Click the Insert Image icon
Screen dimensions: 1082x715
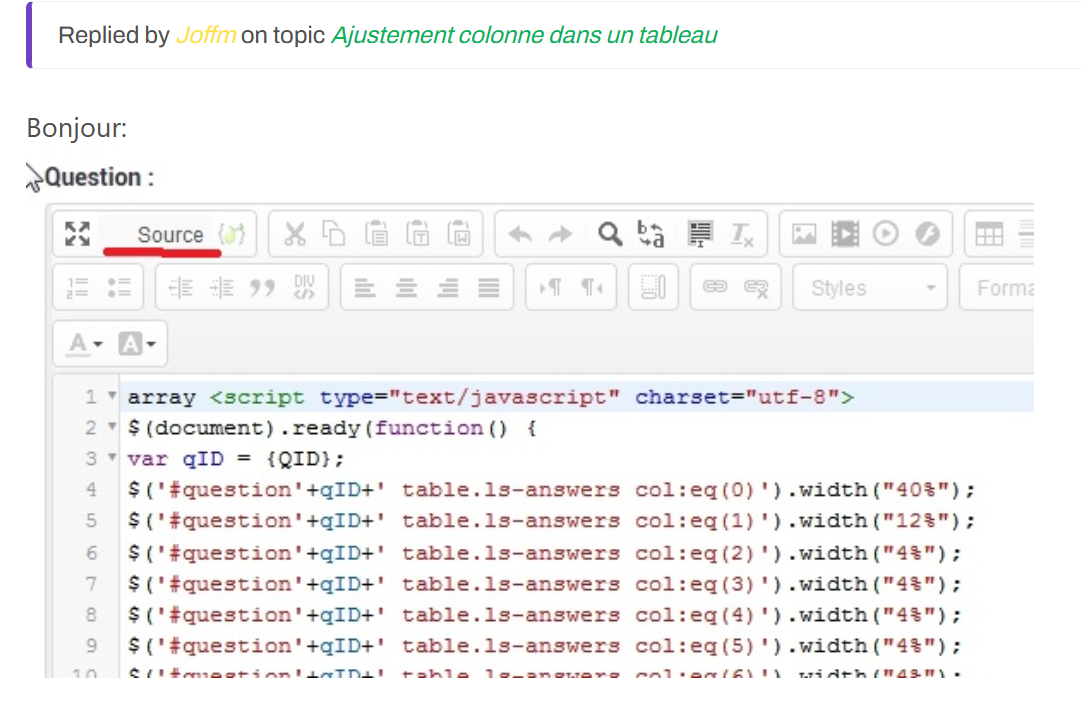[803, 234]
